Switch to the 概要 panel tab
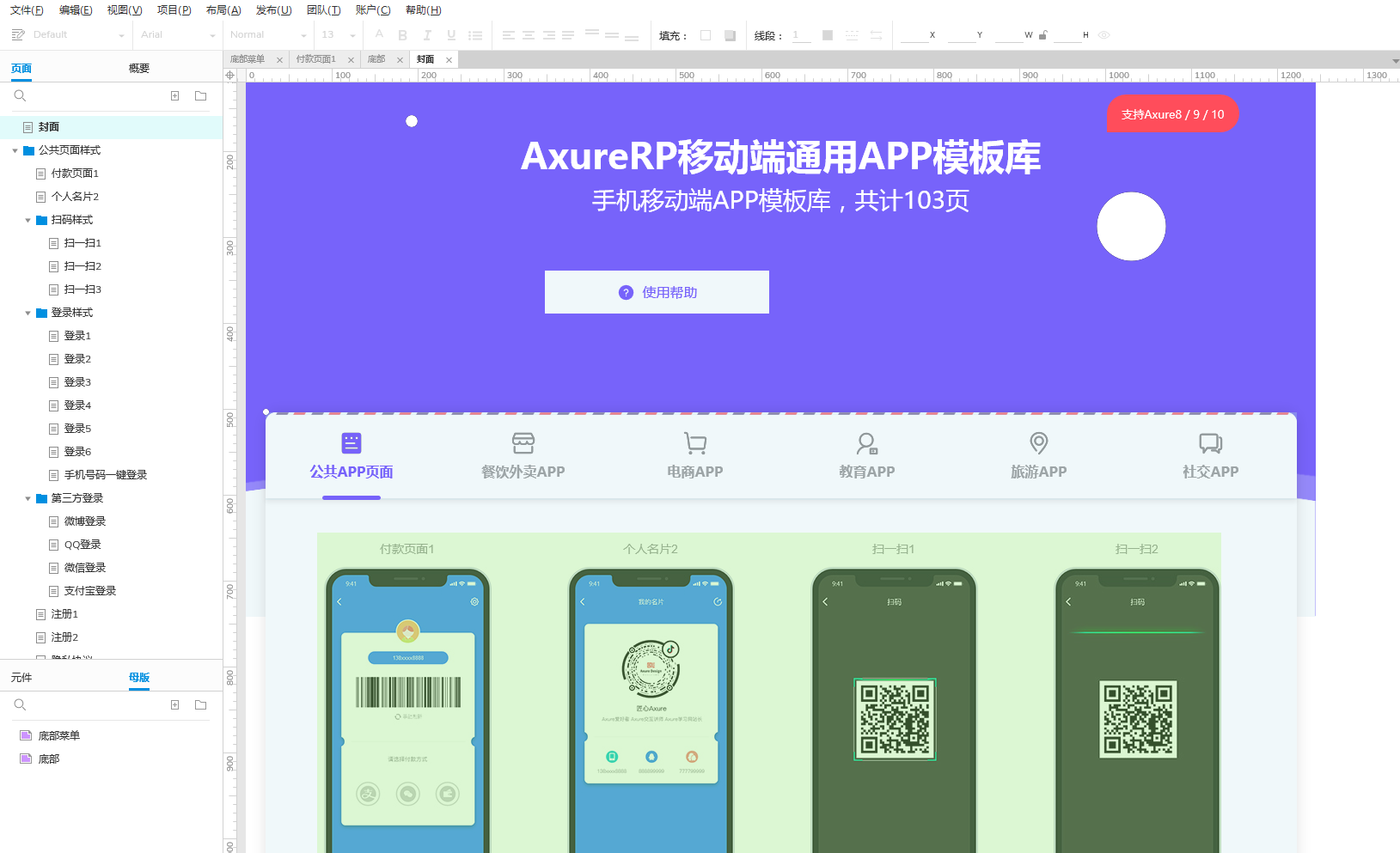Image resolution: width=1400 pixels, height=853 pixels. tap(139, 68)
